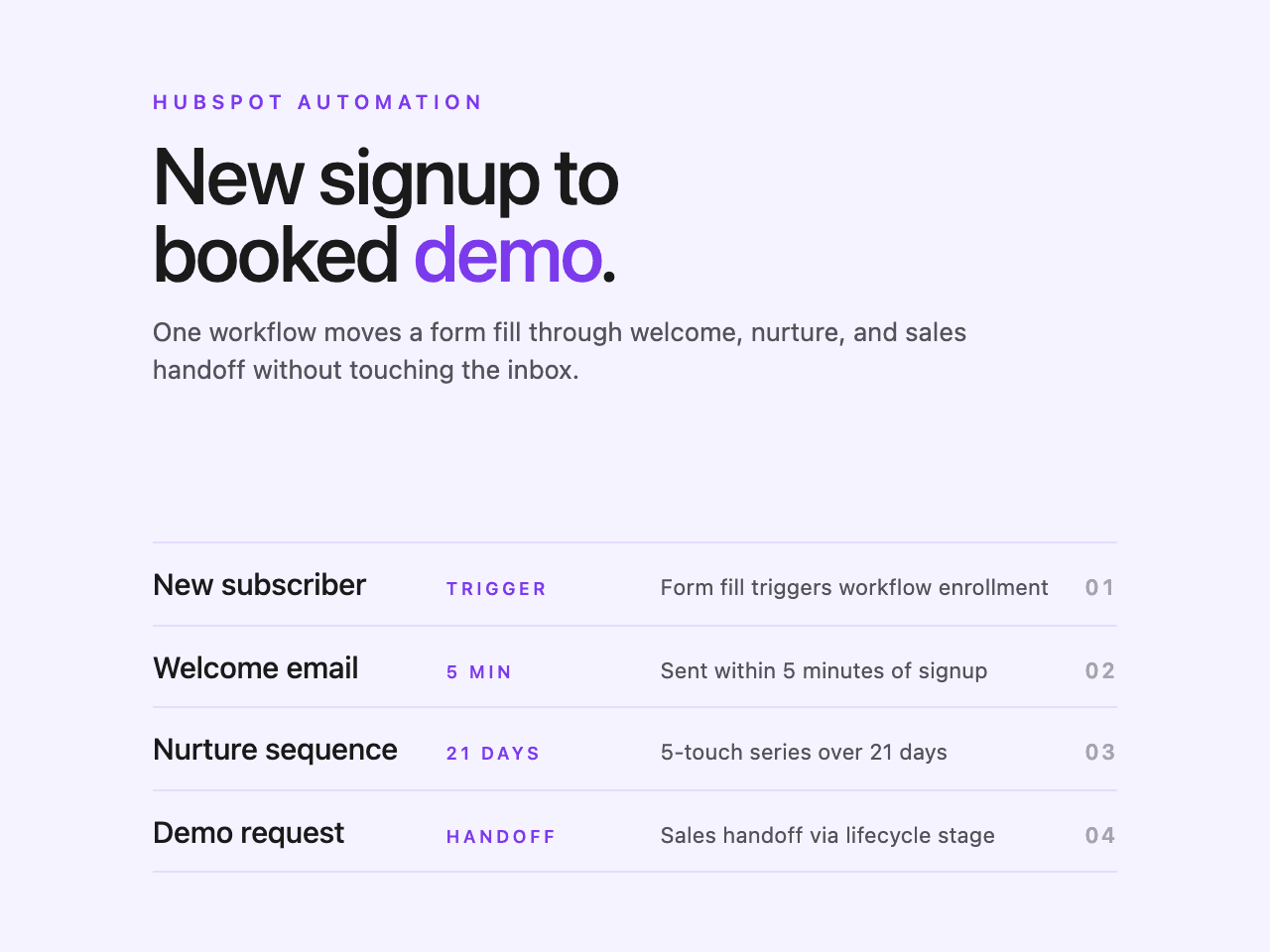Click 'Form fill triggers workflow enrollment' text

(853, 588)
